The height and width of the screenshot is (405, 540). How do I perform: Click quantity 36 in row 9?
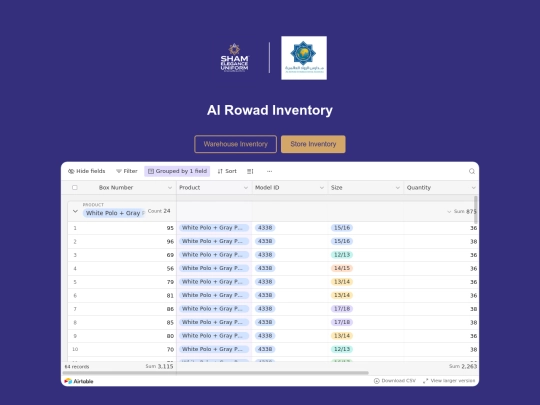tap(474, 336)
